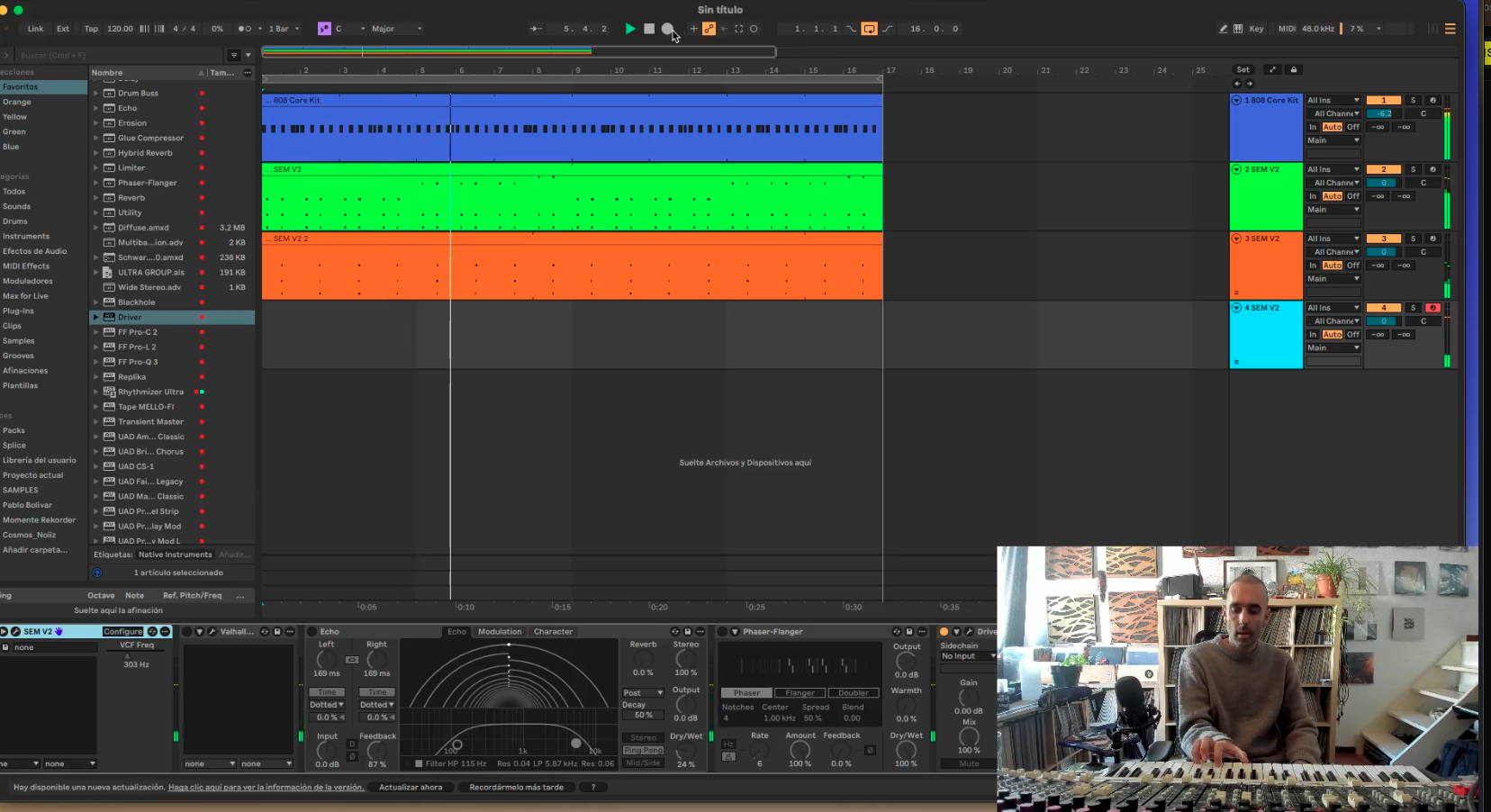Switch to Echo's Modulation tab
The image size is (1491, 812).
[500, 632]
